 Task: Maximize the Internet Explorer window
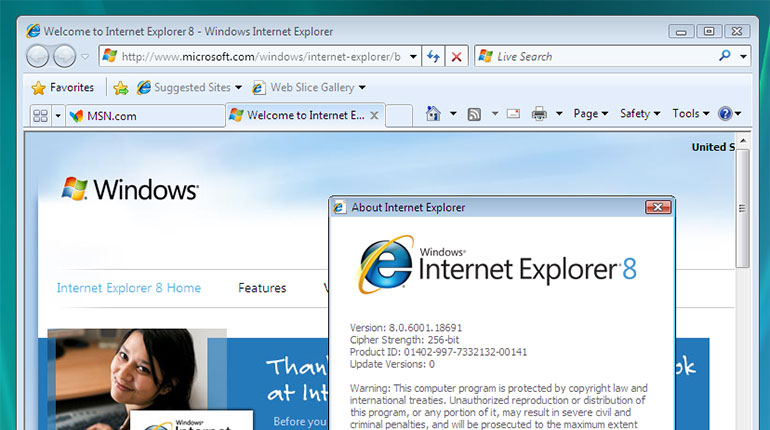pyautogui.click(x=709, y=31)
